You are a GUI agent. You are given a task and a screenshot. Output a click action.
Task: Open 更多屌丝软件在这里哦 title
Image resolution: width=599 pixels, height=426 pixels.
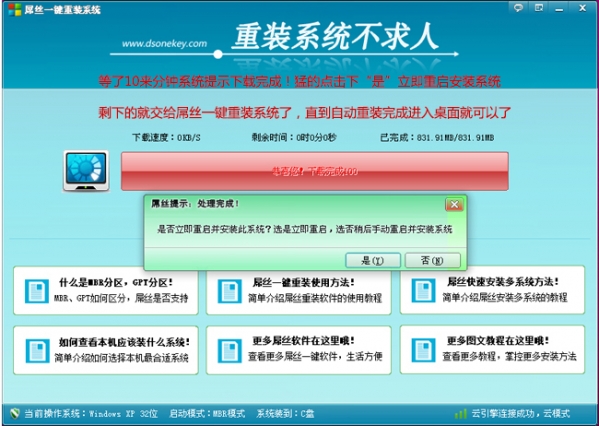304,340
